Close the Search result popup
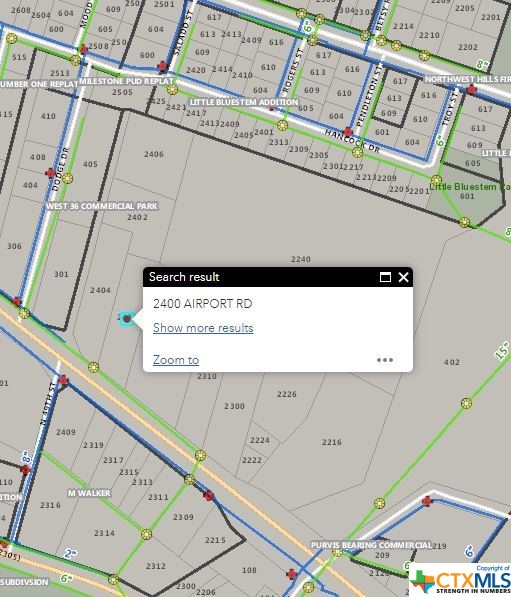The width and height of the screenshot is (511, 597). 403,277
